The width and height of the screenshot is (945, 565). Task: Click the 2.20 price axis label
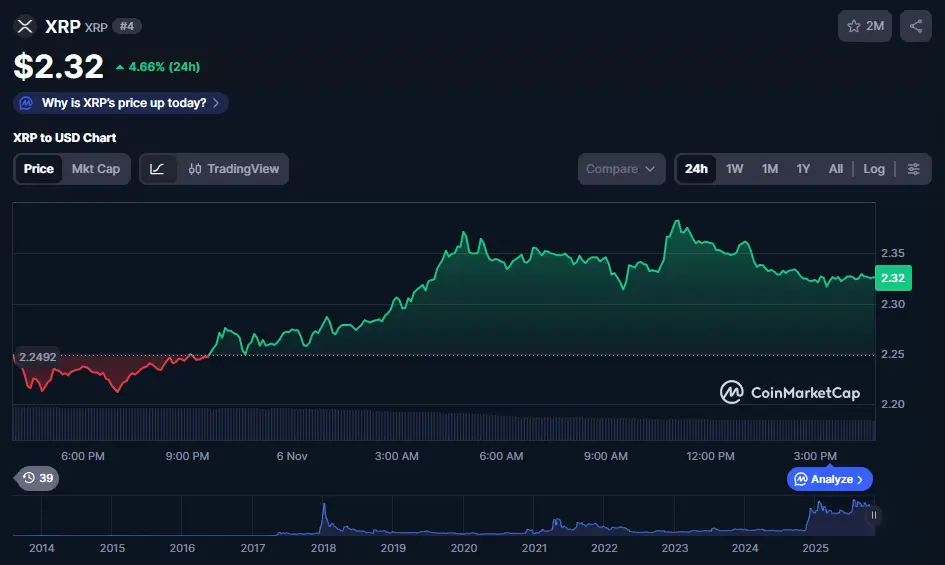click(x=893, y=404)
